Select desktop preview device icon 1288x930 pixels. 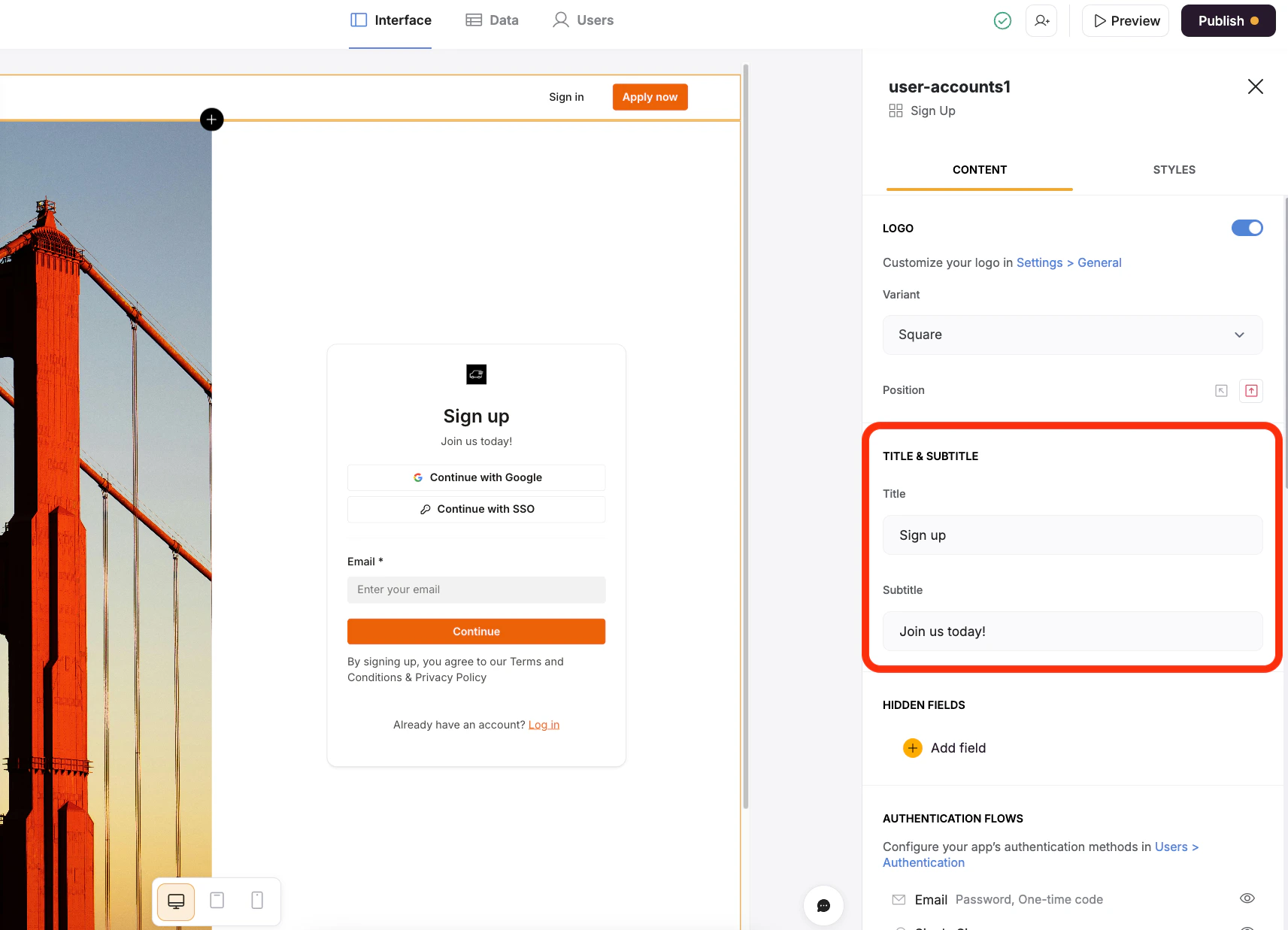(x=176, y=901)
